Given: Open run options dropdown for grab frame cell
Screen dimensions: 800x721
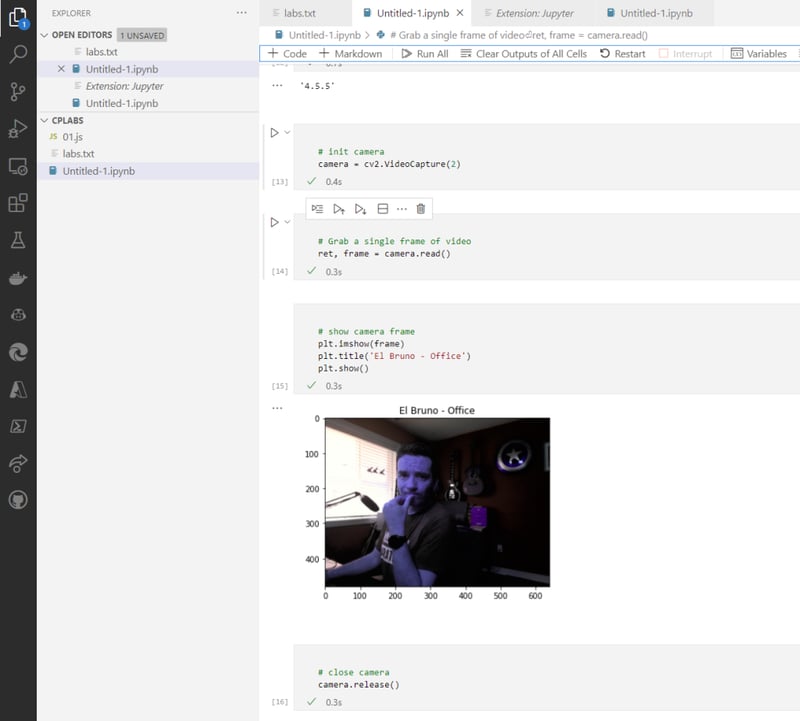Looking at the screenshot, I should (x=287, y=222).
